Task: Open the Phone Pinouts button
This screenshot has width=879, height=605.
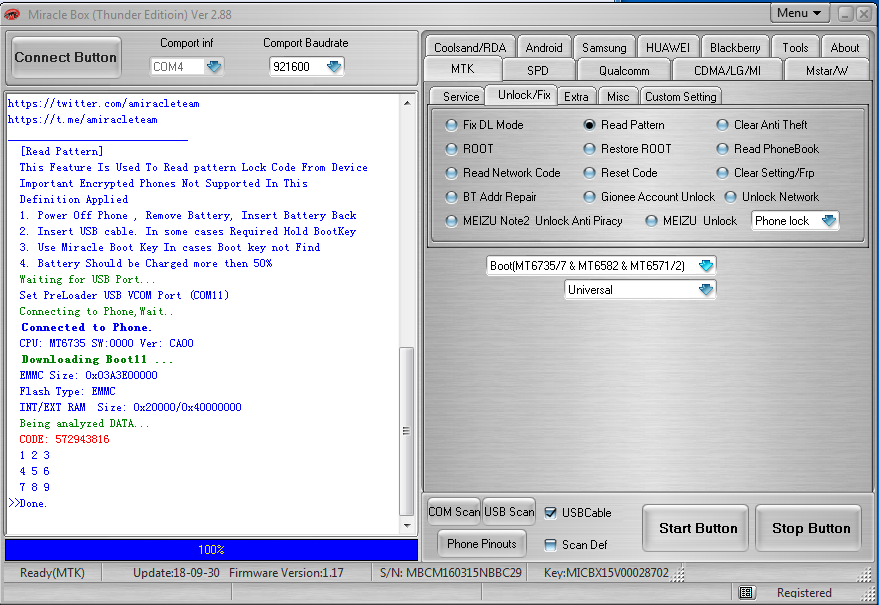Action: [482, 543]
